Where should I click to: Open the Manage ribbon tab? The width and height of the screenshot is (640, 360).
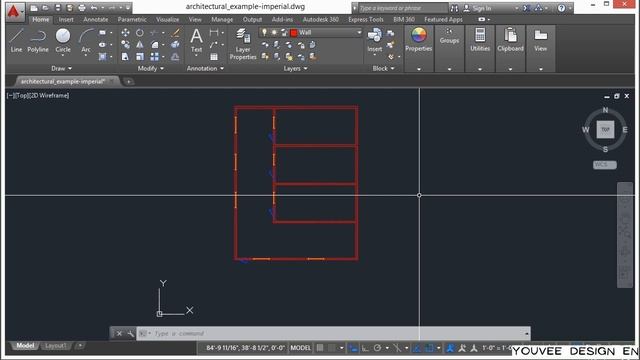[222, 19]
